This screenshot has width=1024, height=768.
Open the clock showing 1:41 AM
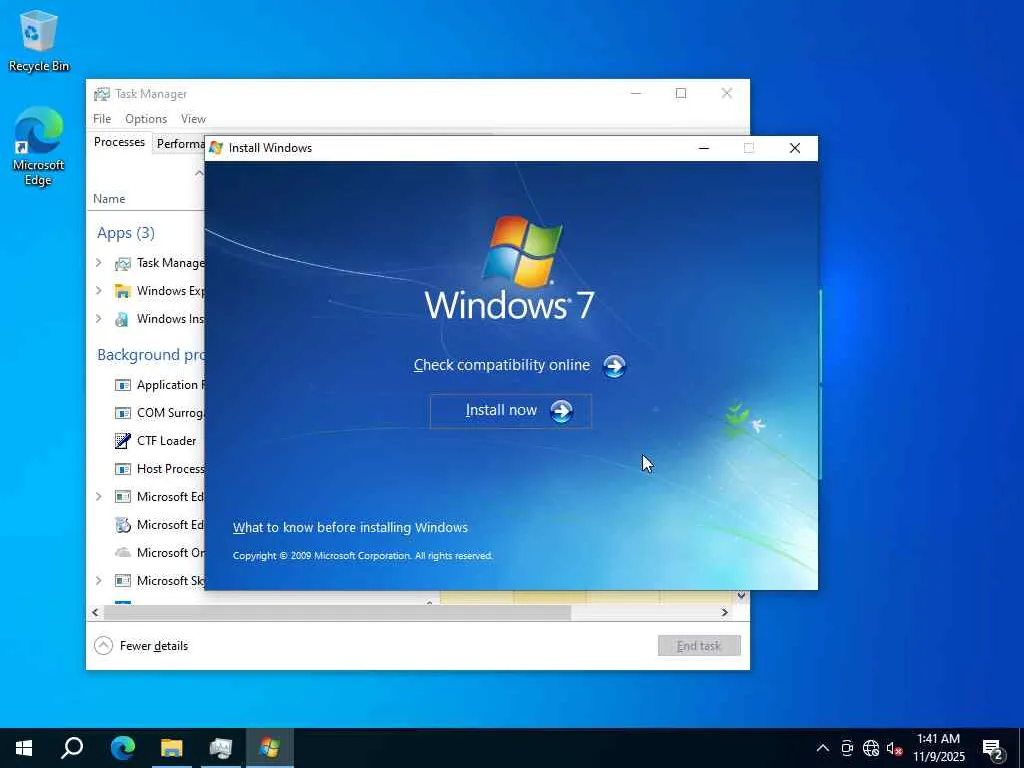pyautogui.click(x=938, y=748)
